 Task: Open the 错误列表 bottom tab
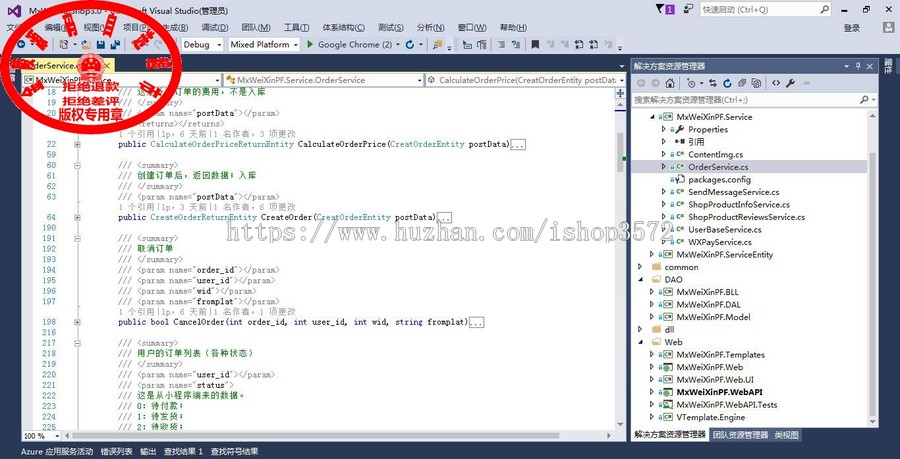coord(117,452)
